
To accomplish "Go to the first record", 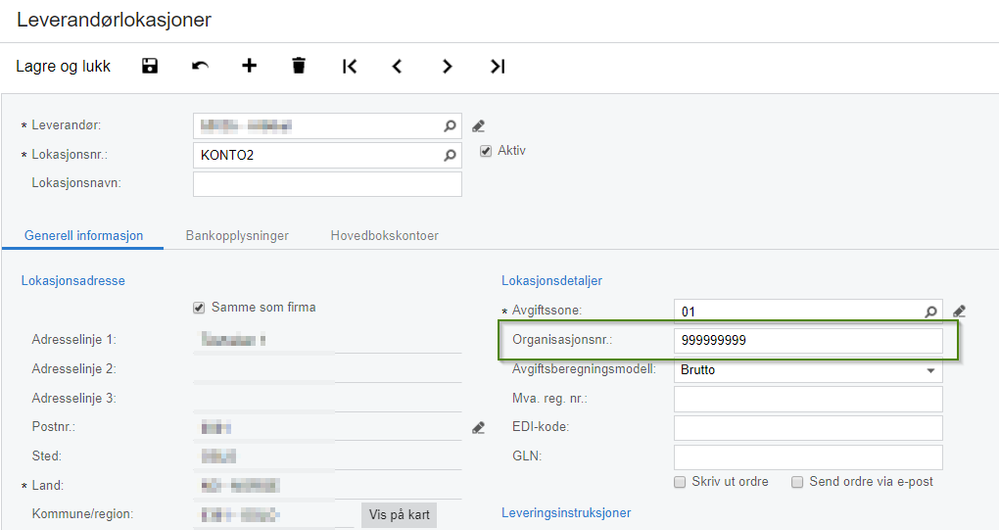I will pyautogui.click(x=349, y=66).
